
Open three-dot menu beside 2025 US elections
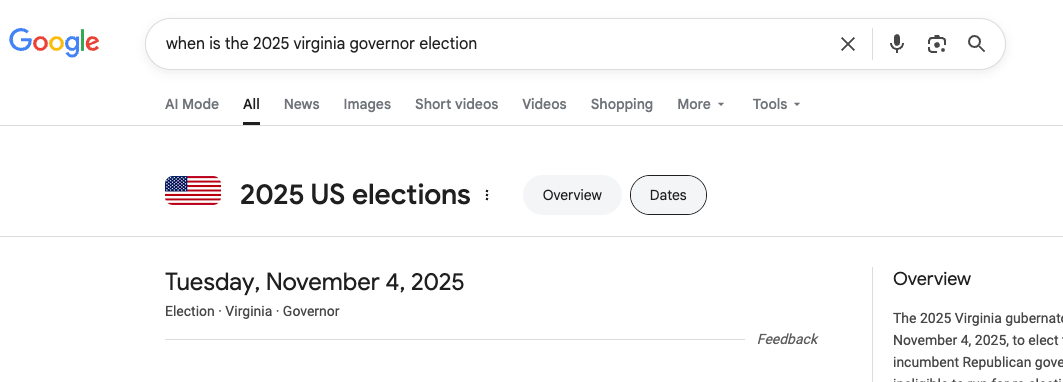coord(487,195)
